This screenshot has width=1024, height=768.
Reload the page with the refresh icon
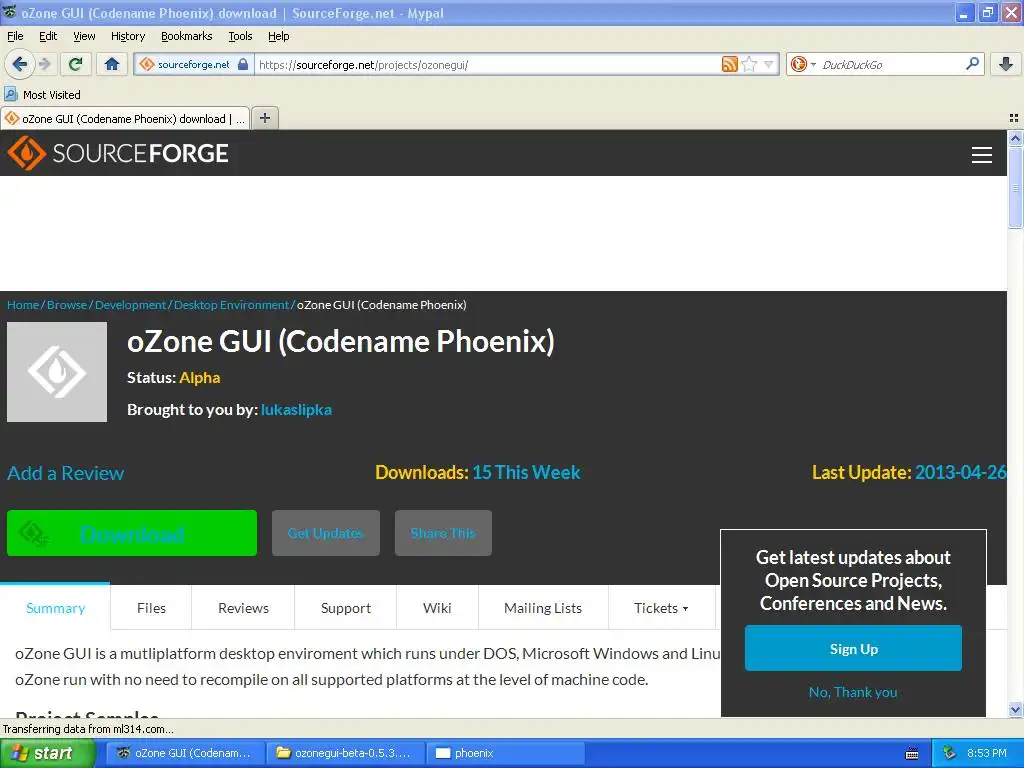point(75,64)
